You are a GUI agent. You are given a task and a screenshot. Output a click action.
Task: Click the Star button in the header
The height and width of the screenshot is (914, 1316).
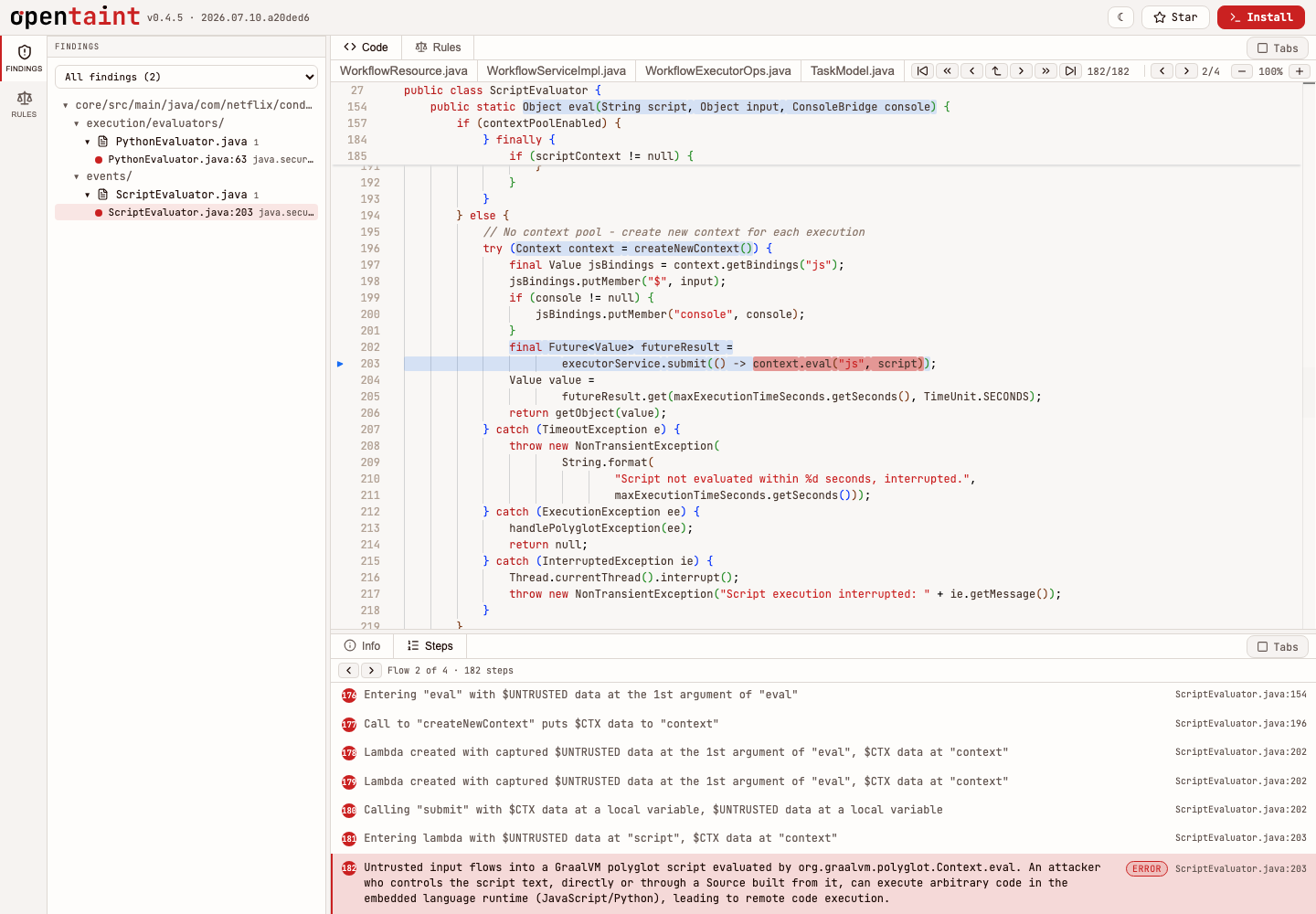click(1175, 17)
